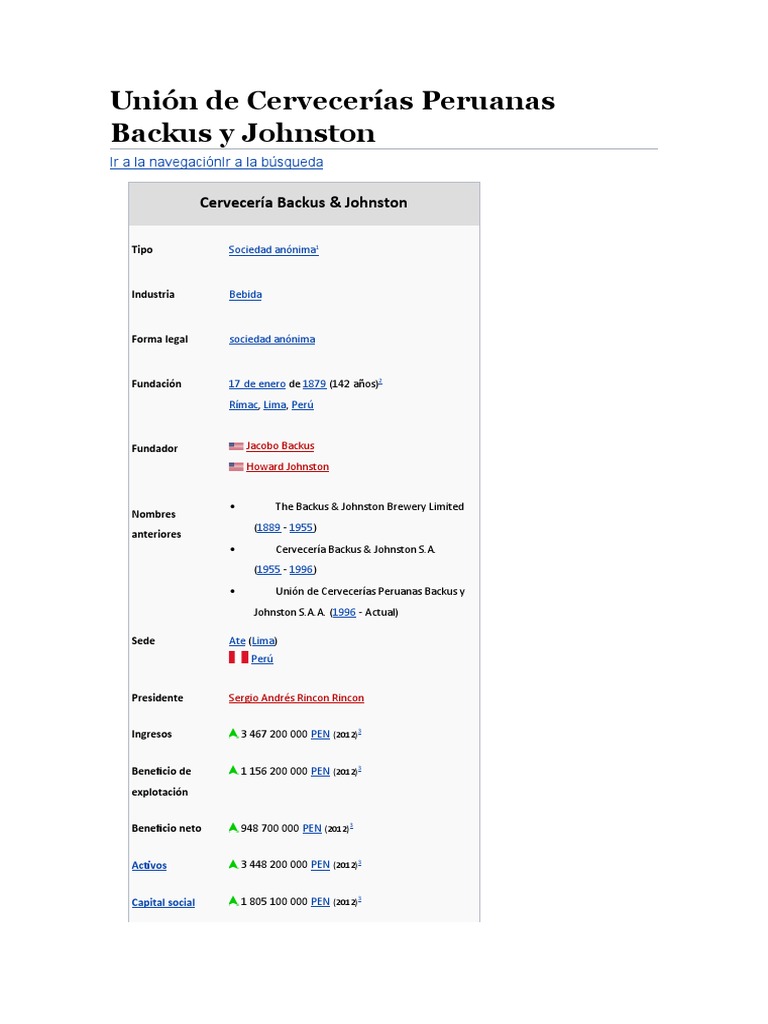The width and height of the screenshot is (768, 1024).
Task: Follow the 1889 year link
Action: click(268, 528)
